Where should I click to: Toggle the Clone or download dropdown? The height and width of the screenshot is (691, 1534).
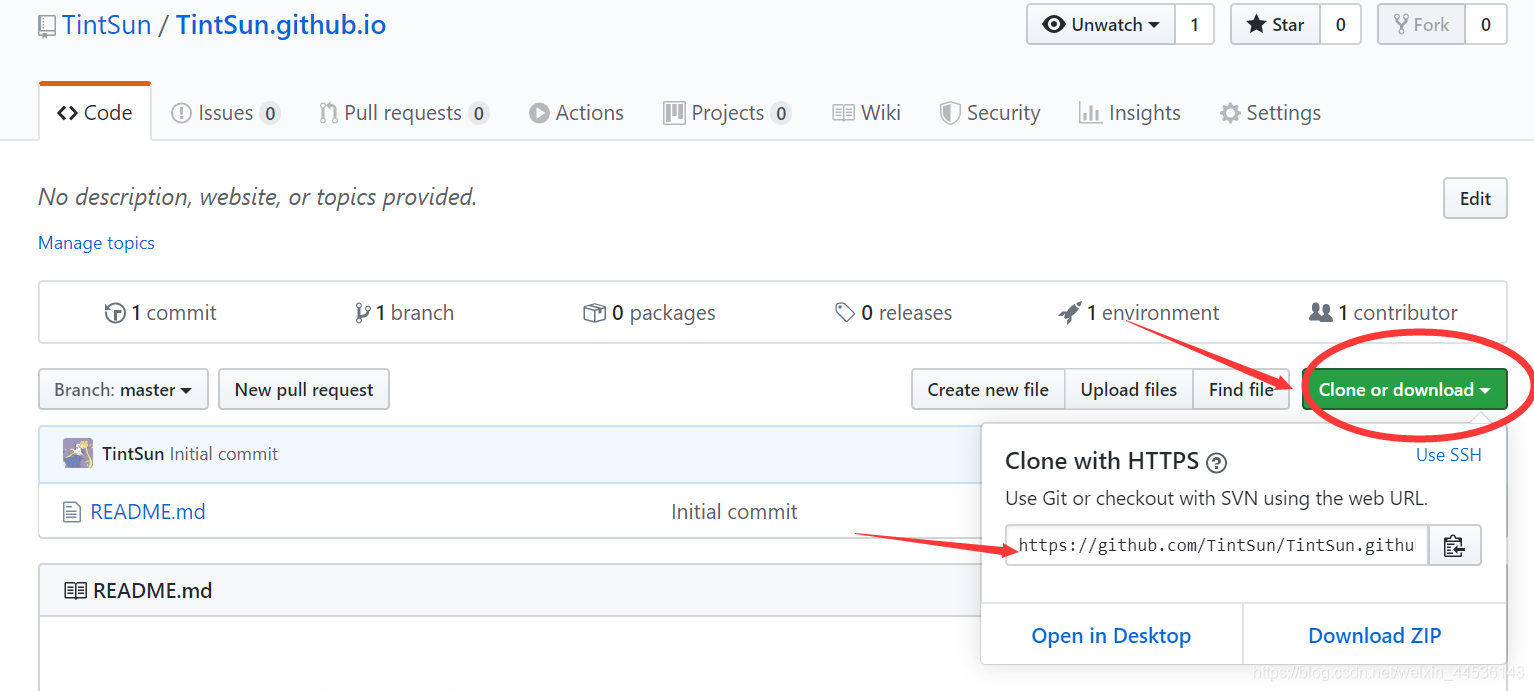[1404, 389]
